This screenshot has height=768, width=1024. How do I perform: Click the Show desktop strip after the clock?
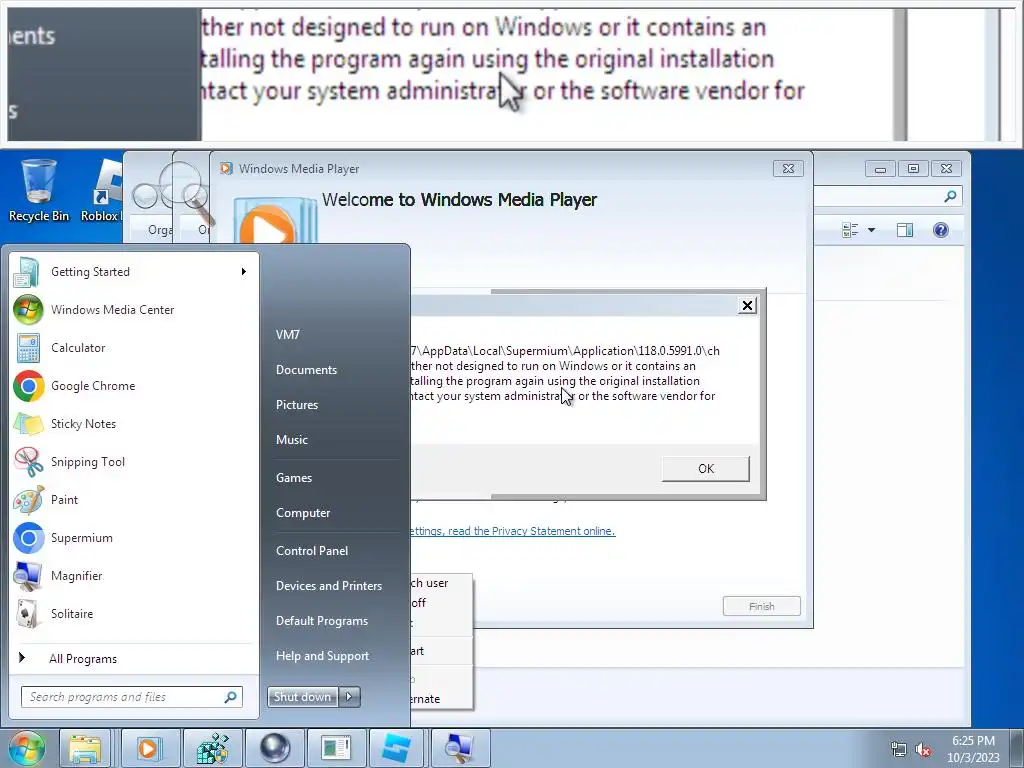coord(1017,748)
